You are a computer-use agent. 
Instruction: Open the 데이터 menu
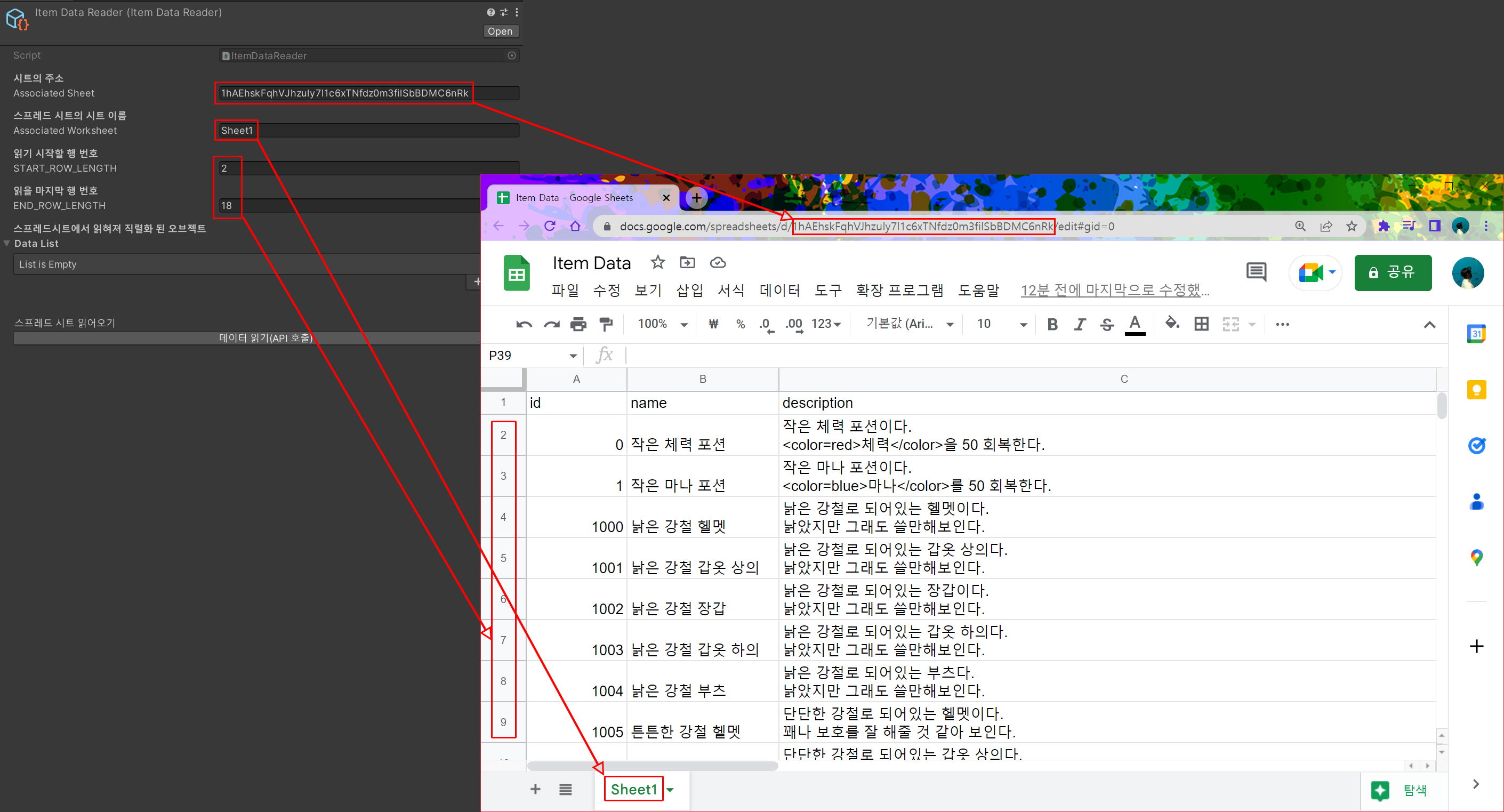pyautogui.click(x=779, y=290)
